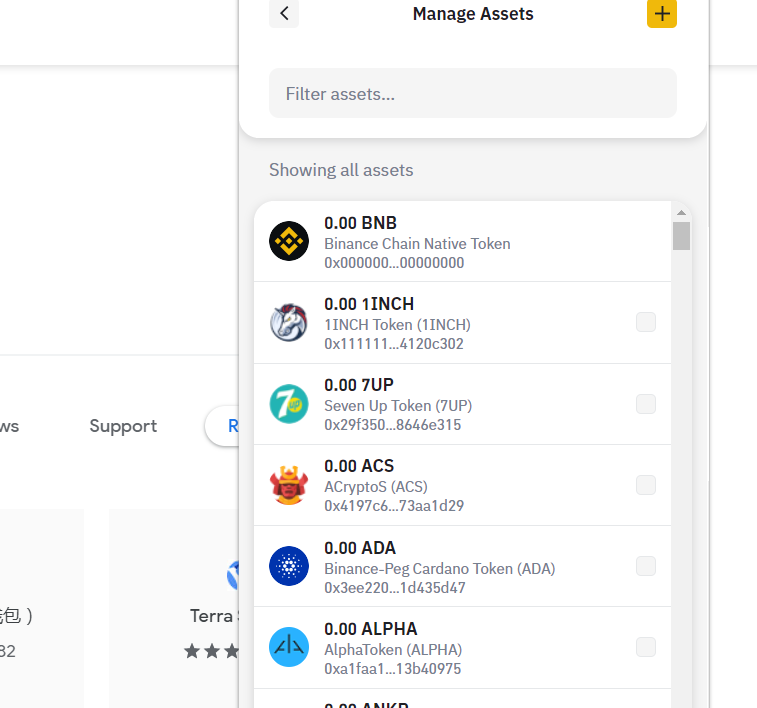Click the ADA Cardano logo

coord(289,566)
